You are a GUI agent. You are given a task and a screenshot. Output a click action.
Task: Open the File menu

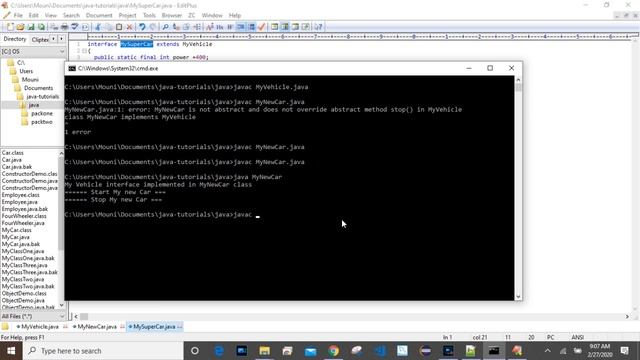(x=18, y=16)
